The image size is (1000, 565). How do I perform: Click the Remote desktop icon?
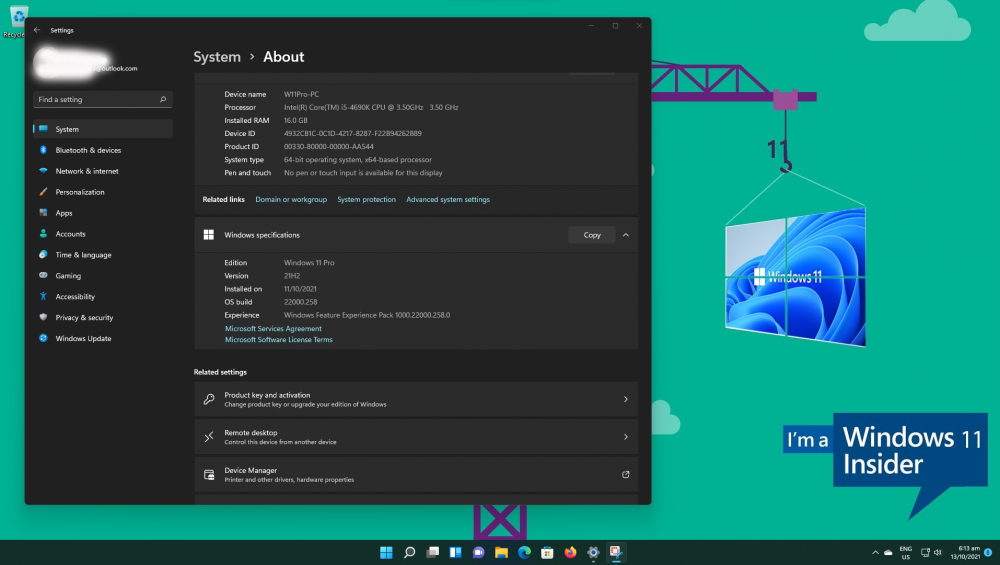click(209, 437)
